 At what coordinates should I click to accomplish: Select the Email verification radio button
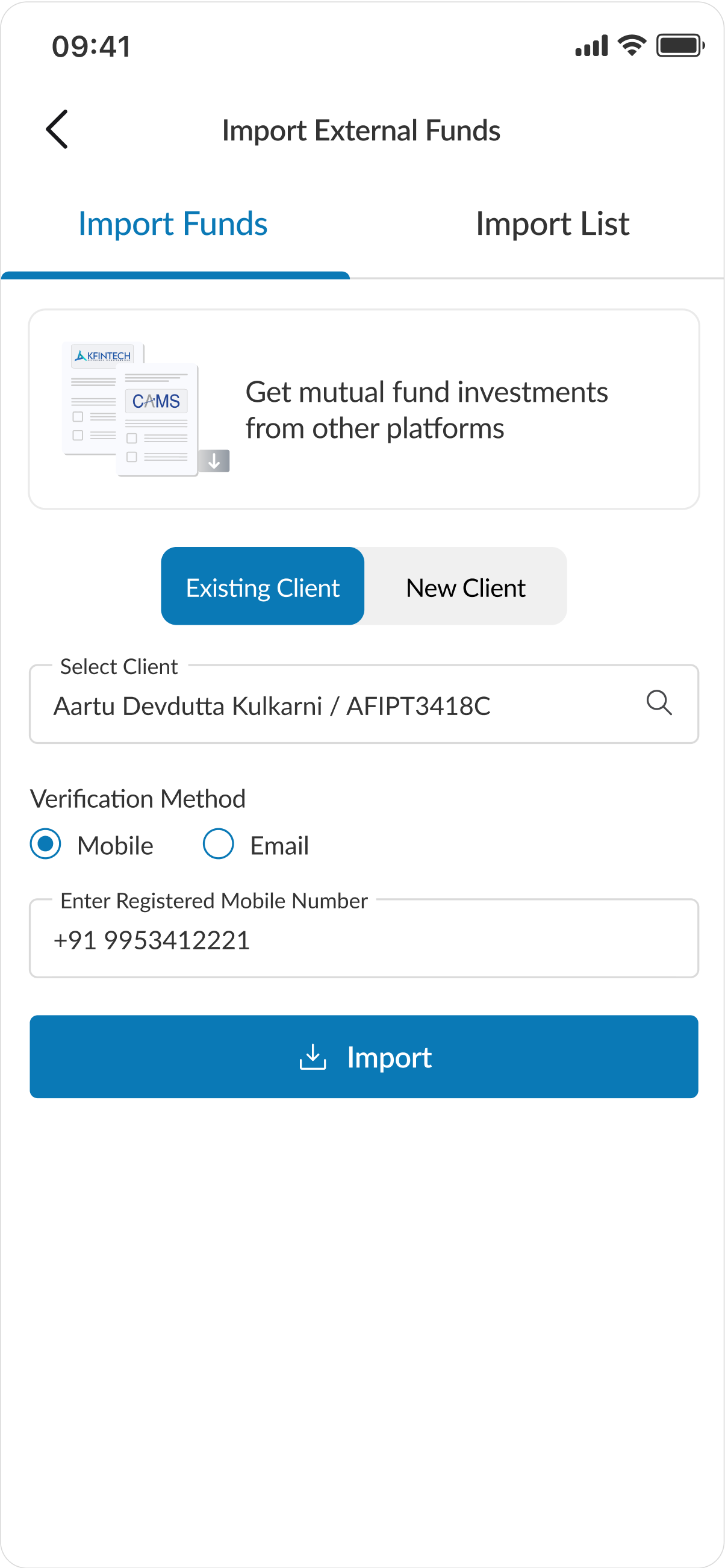[219, 845]
